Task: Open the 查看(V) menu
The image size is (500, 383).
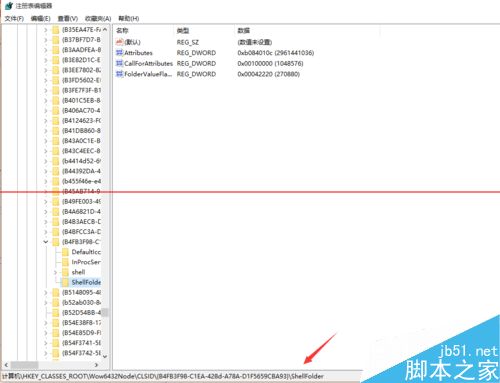Action: 68,18
